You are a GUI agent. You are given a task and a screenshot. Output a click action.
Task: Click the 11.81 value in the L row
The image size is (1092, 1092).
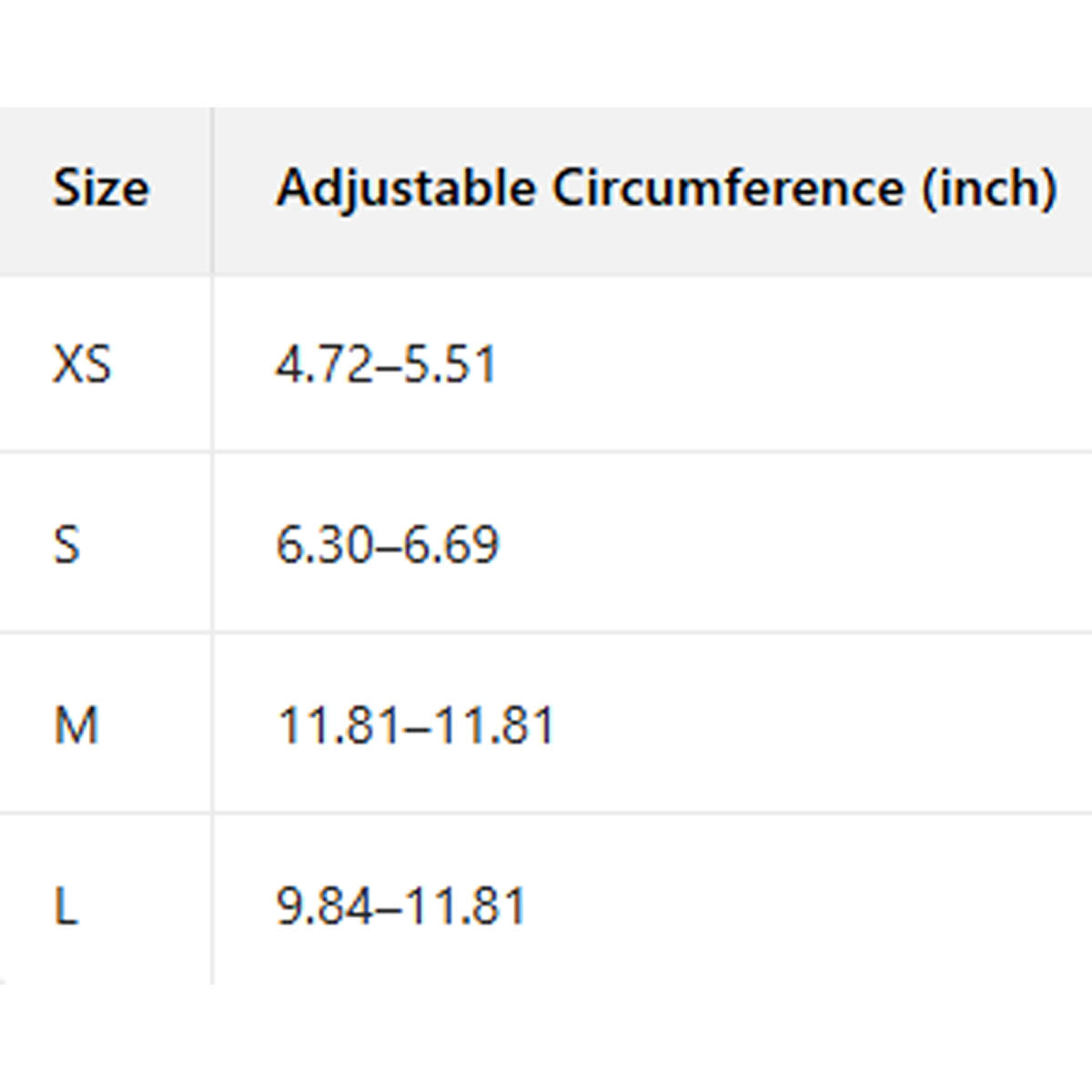[x=465, y=905]
